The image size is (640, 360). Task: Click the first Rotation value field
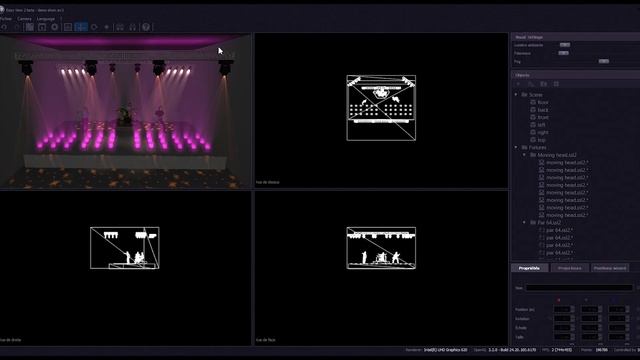(x=564, y=319)
